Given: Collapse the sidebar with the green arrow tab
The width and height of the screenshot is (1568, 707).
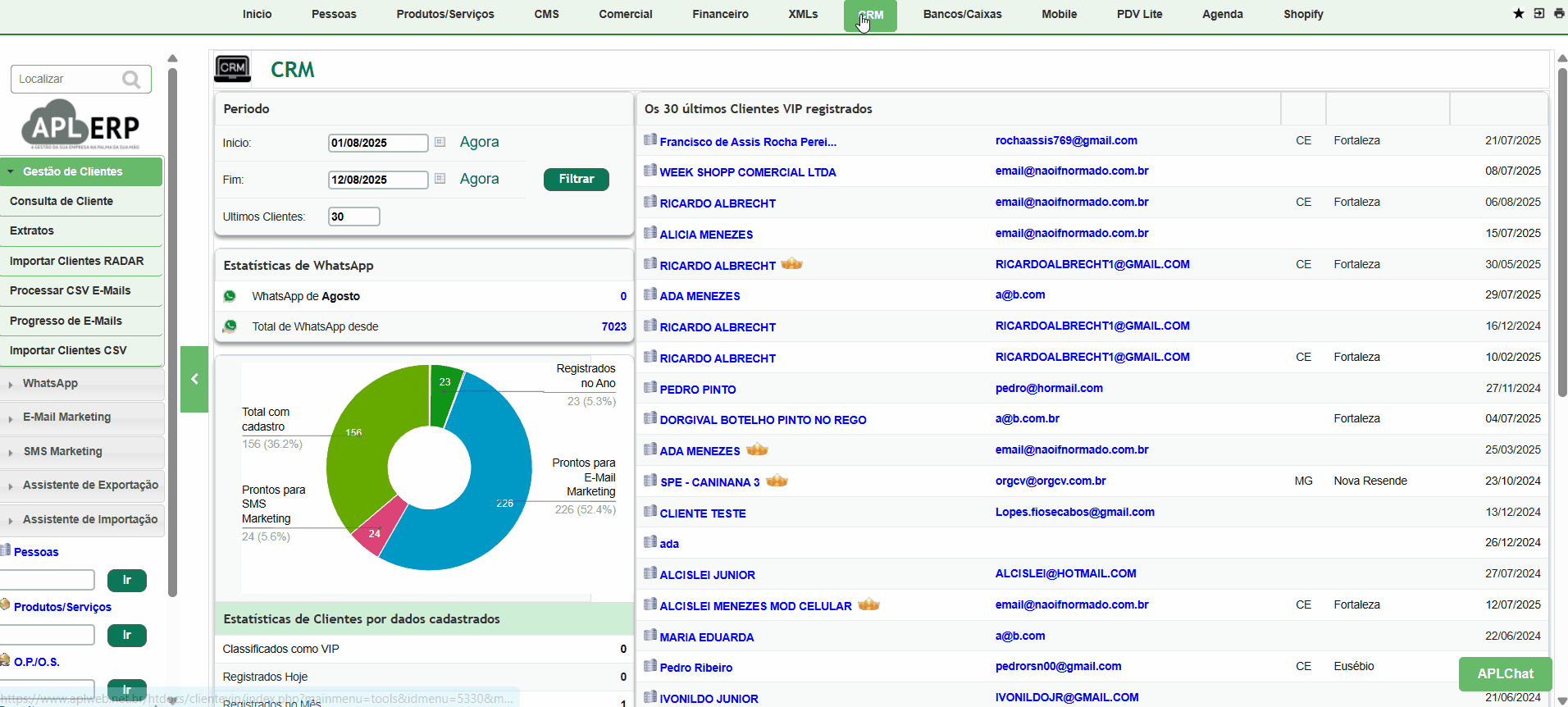Looking at the screenshot, I should tap(194, 379).
